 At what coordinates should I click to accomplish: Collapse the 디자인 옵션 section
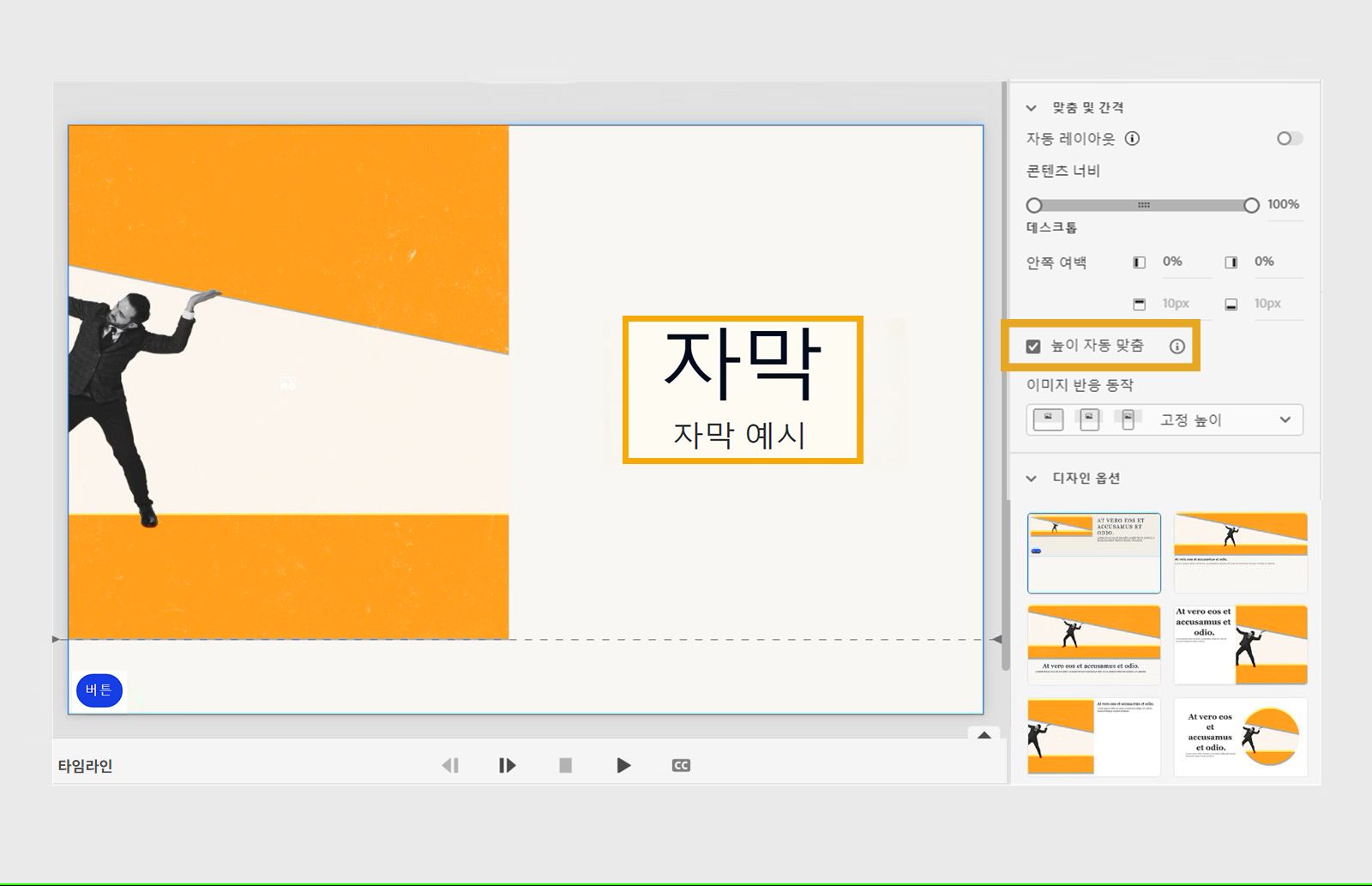pyautogui.click(x=1032, y=479)
